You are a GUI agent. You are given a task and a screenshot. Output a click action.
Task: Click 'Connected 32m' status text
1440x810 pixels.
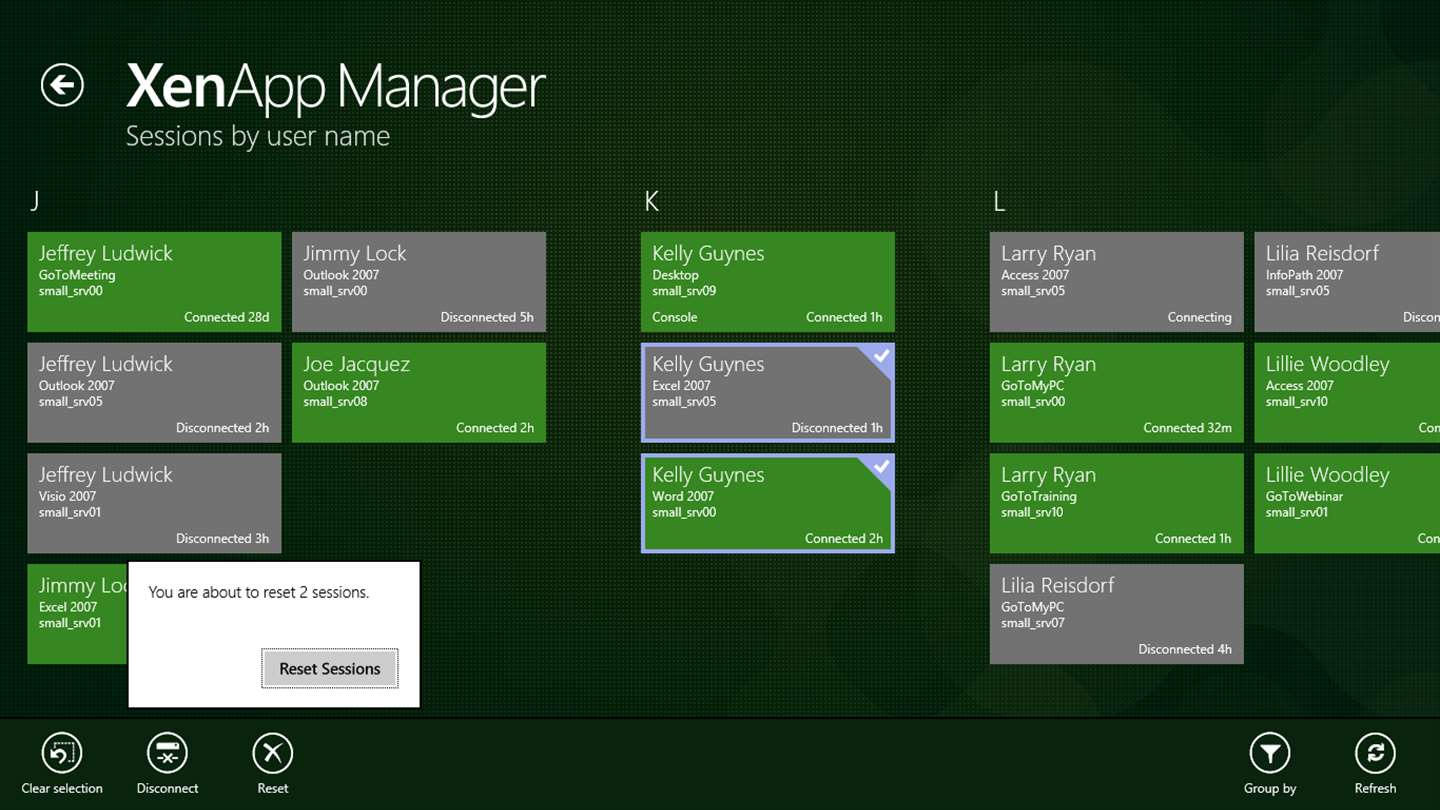1188,428
